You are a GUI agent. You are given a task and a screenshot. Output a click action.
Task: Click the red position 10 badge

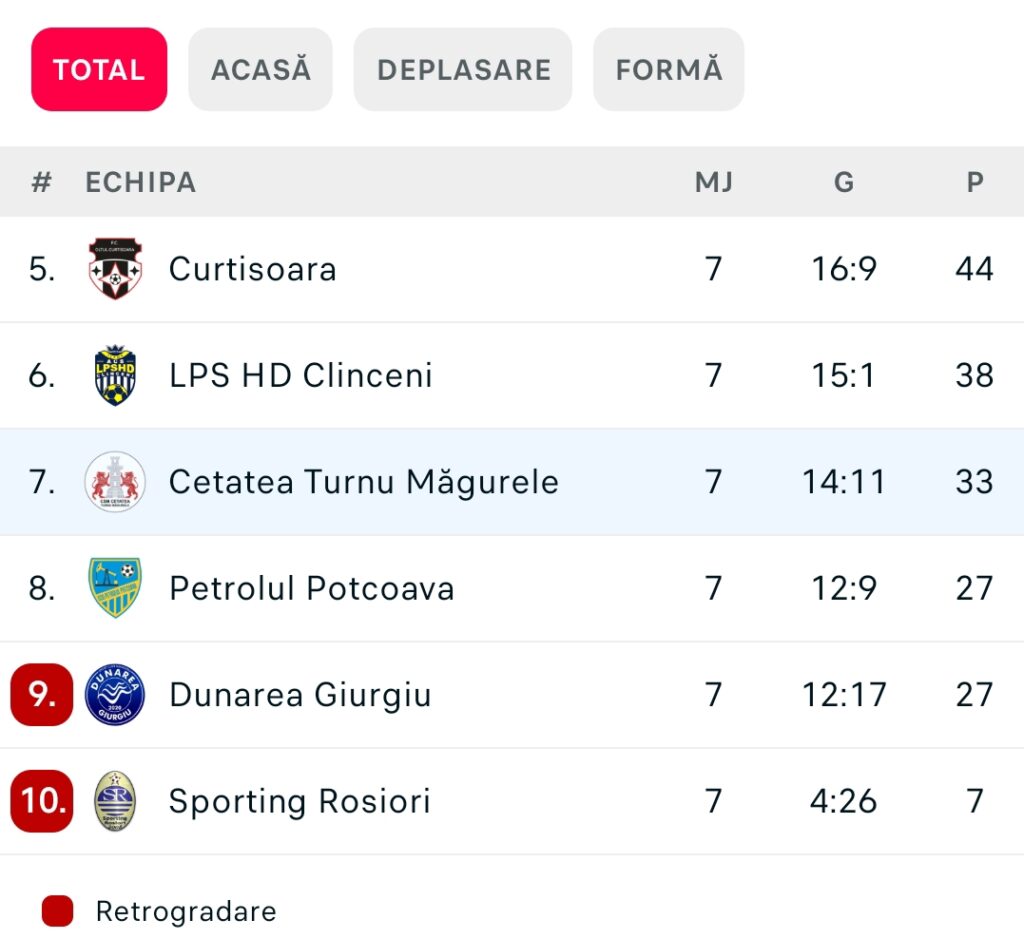[x=42, y=801]
